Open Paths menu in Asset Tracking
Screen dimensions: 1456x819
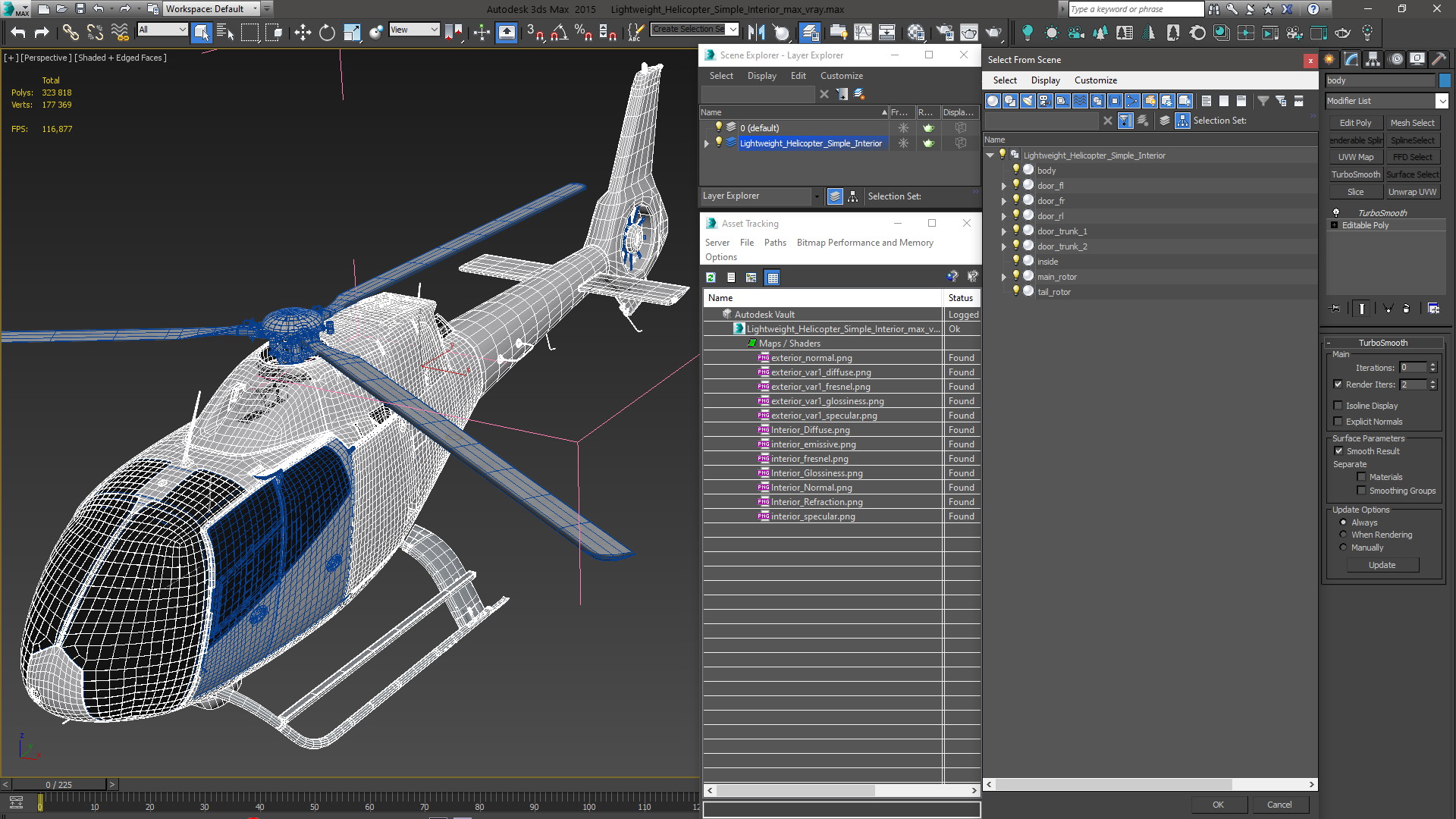pyautogui.click(x=775, y=243)
